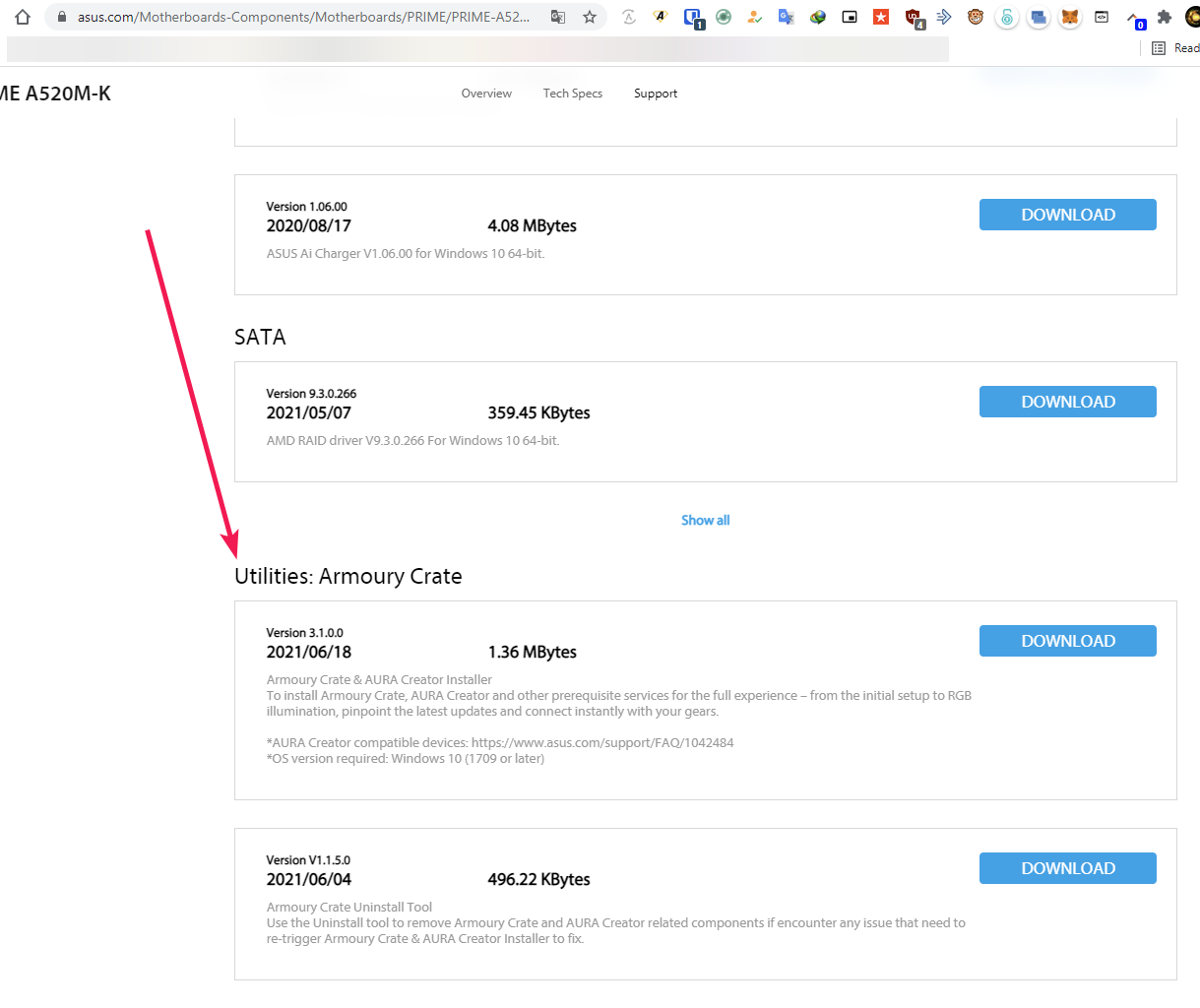Click the Utilities: Armoury Crate heading
Viewport: 1200px width, 1008px height.
(x=348, y=576)
